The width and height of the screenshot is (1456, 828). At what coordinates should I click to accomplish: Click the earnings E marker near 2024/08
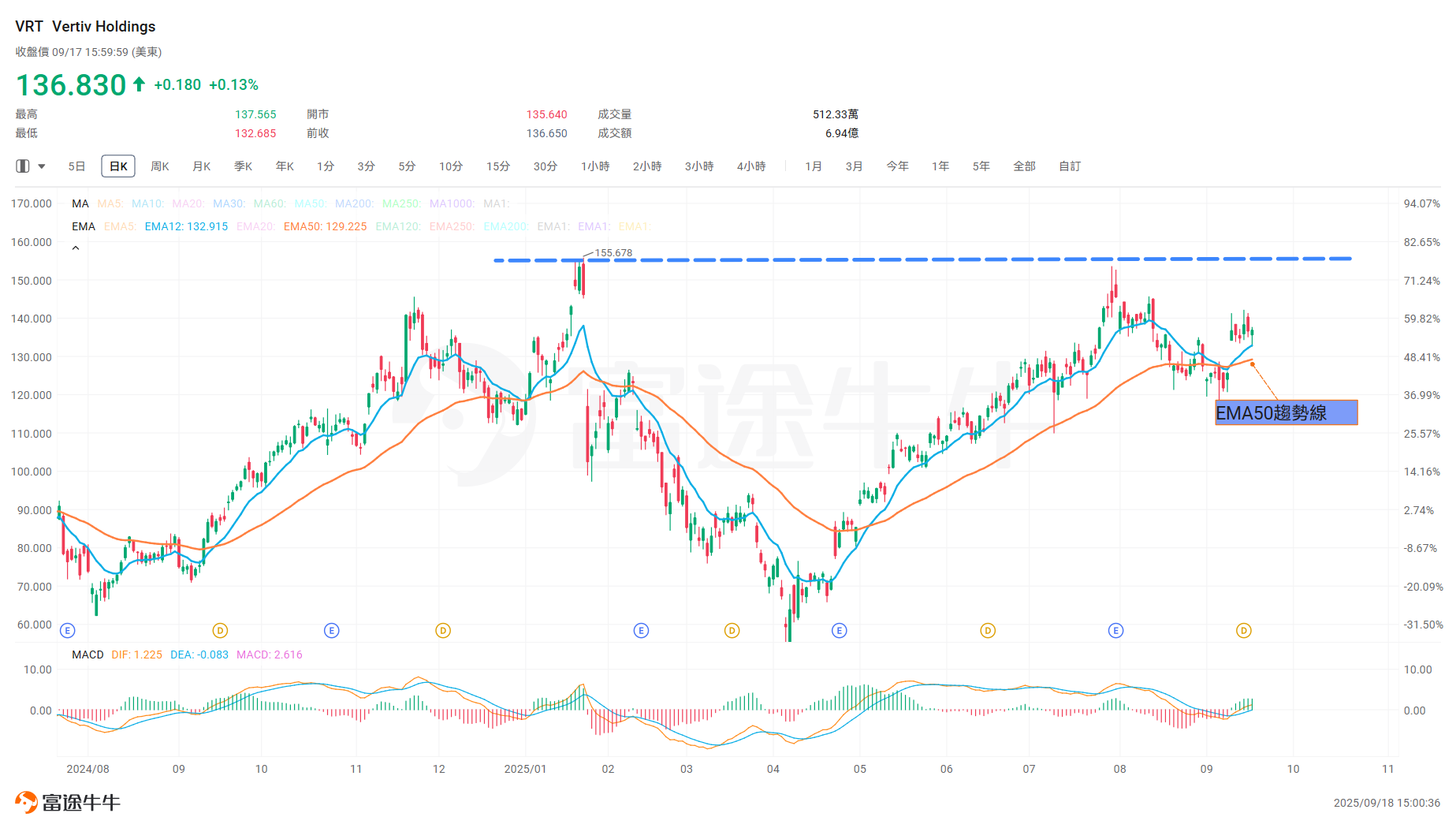point(68,630)
